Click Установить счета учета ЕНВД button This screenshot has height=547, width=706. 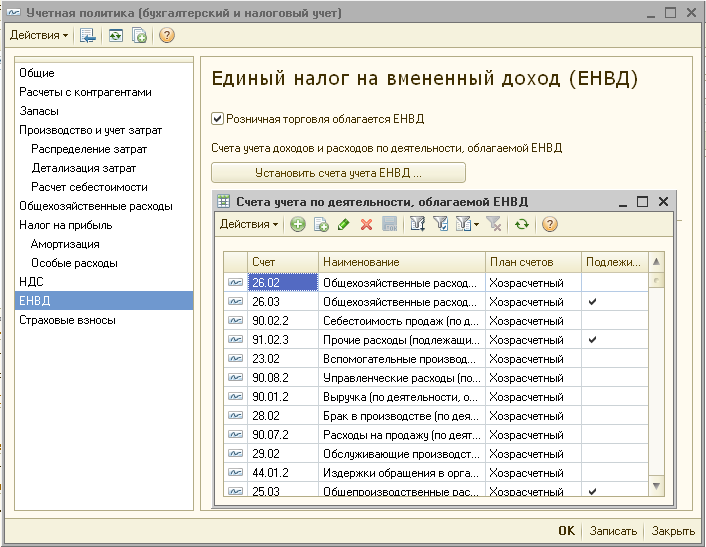(338, 173)
